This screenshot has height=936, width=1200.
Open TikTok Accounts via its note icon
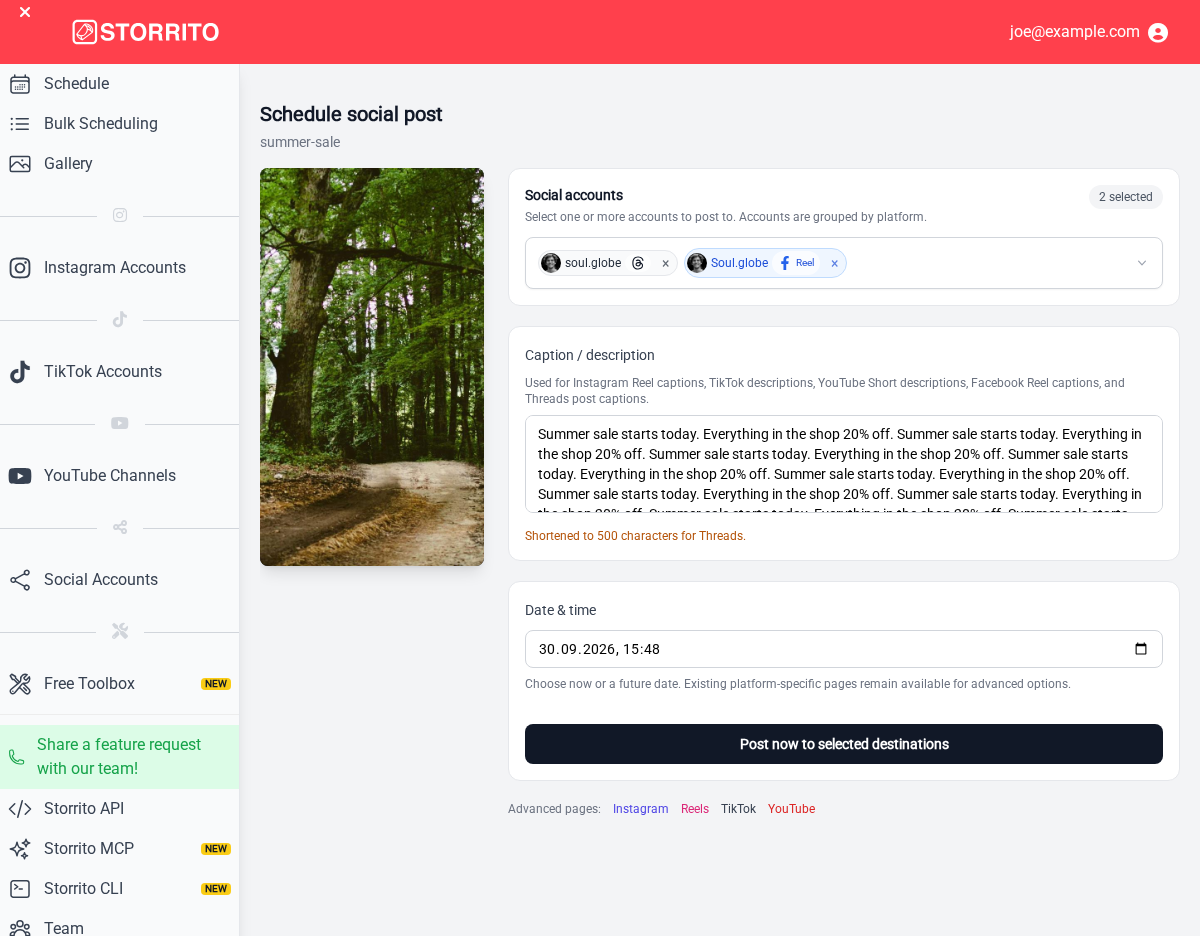tap(20, 372)
